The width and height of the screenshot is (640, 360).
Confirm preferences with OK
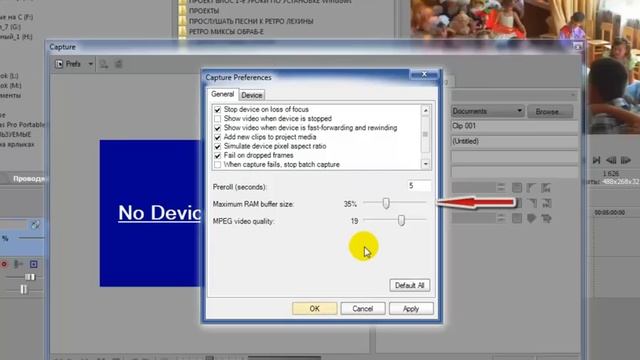click(x=315, y=309)
